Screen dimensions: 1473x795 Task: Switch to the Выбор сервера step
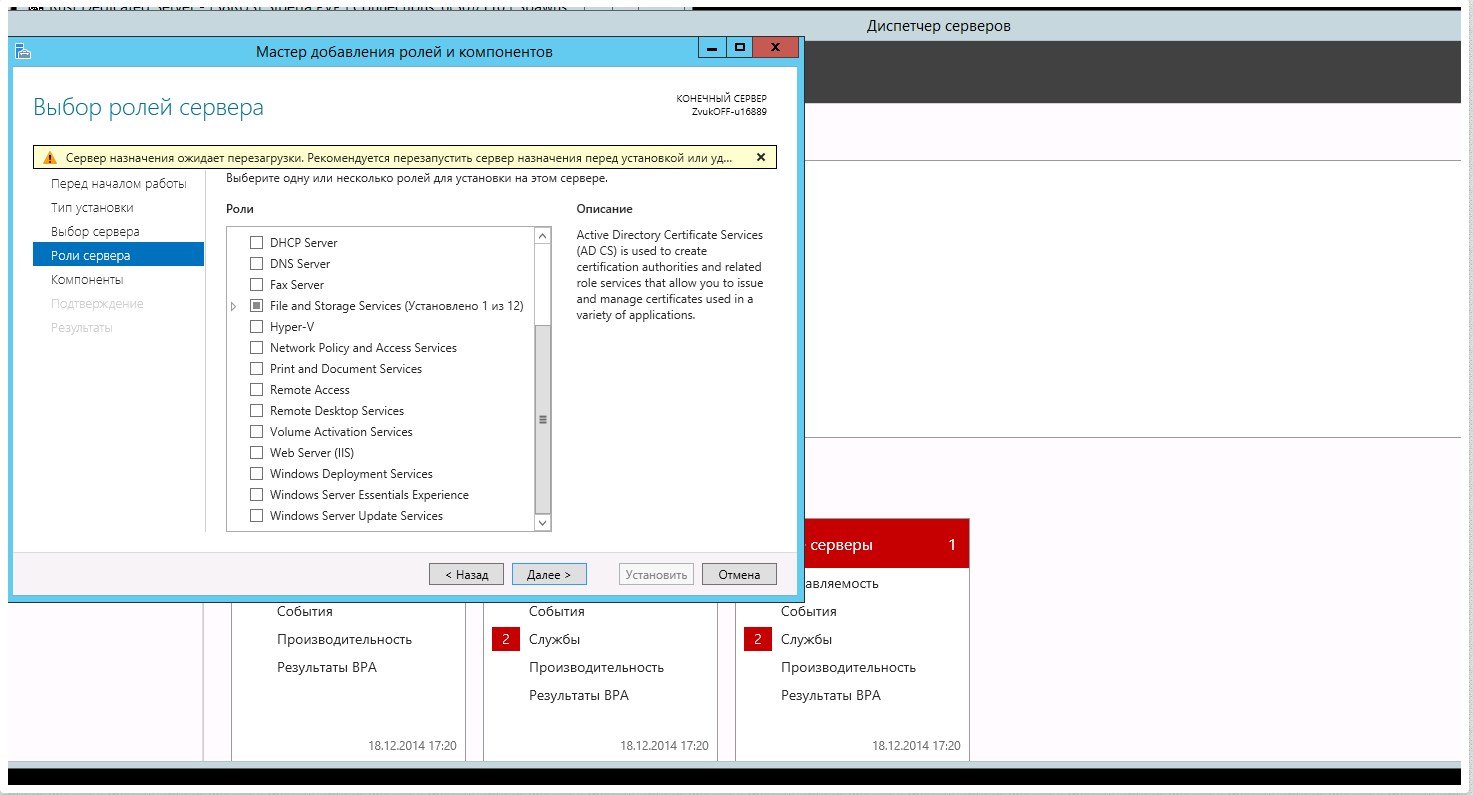tap(95, 232)
